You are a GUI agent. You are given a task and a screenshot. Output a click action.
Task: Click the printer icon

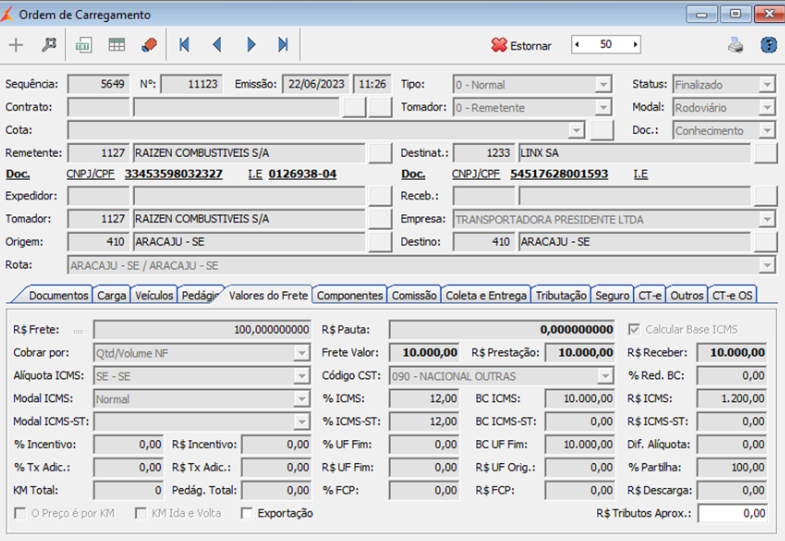[x=735, y=45]
